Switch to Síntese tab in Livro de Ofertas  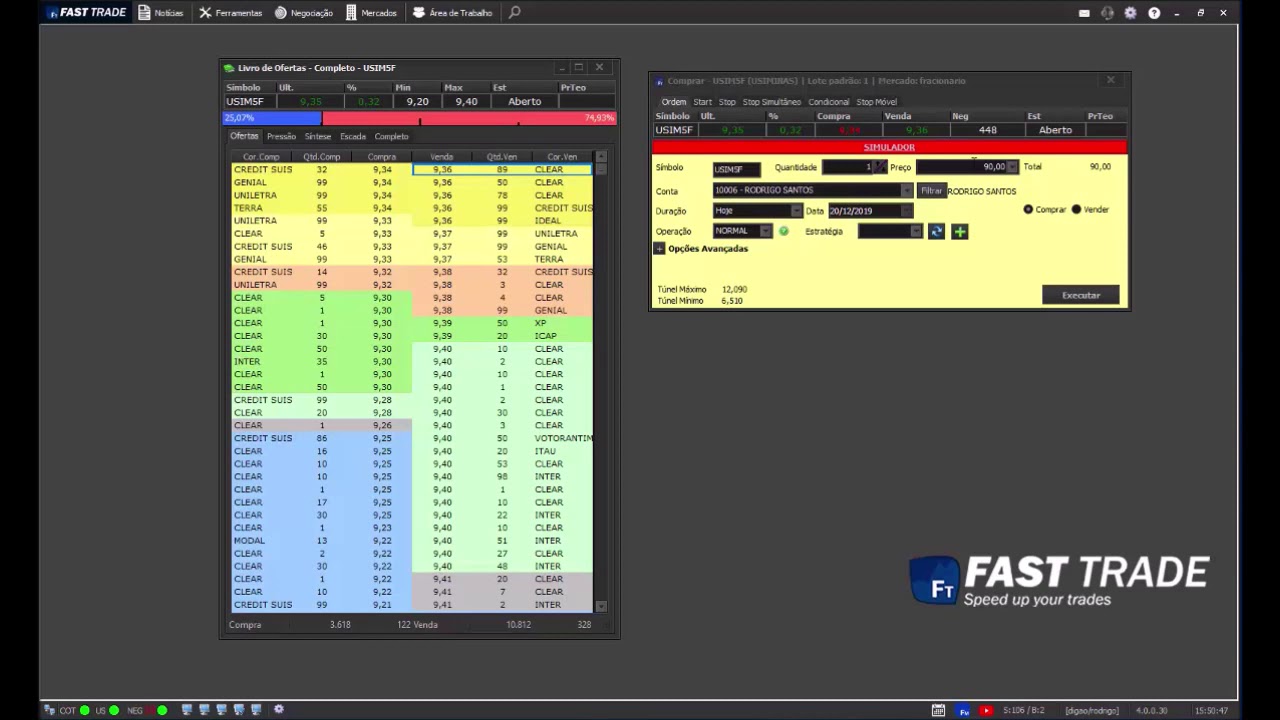pyautogui.click(x=318, y=136)
